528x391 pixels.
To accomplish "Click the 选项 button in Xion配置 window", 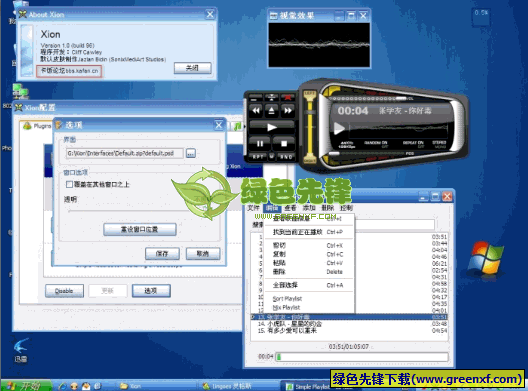I will 151,291.
